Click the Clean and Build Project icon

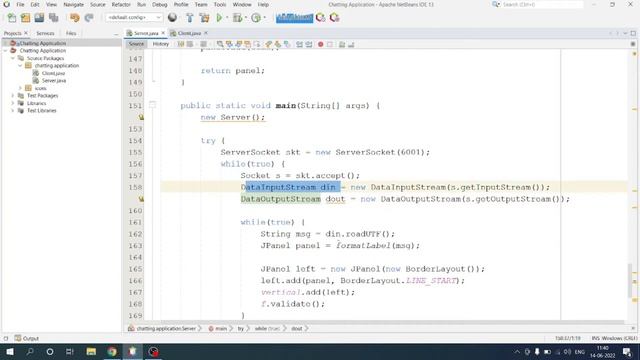pos(204,18)
